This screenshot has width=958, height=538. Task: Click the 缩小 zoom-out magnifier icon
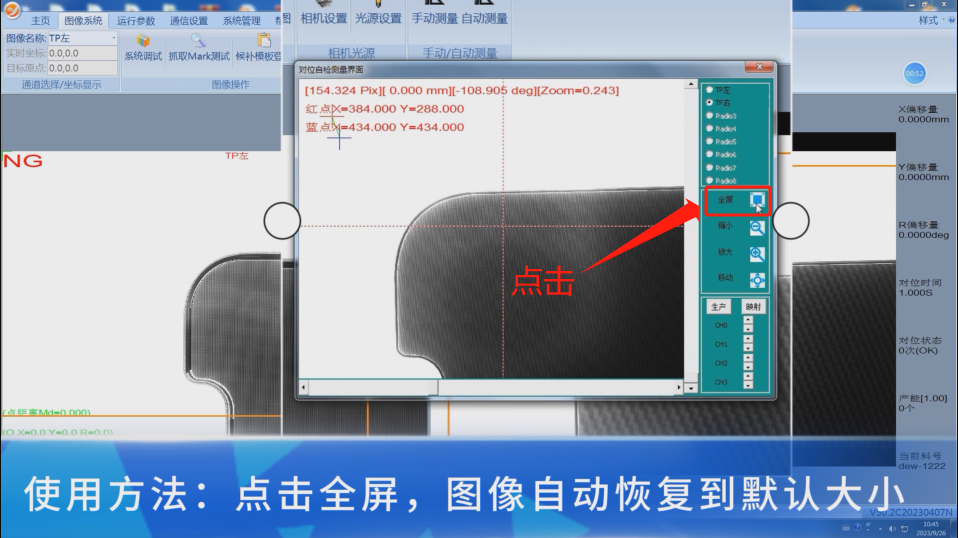(757, 228)
